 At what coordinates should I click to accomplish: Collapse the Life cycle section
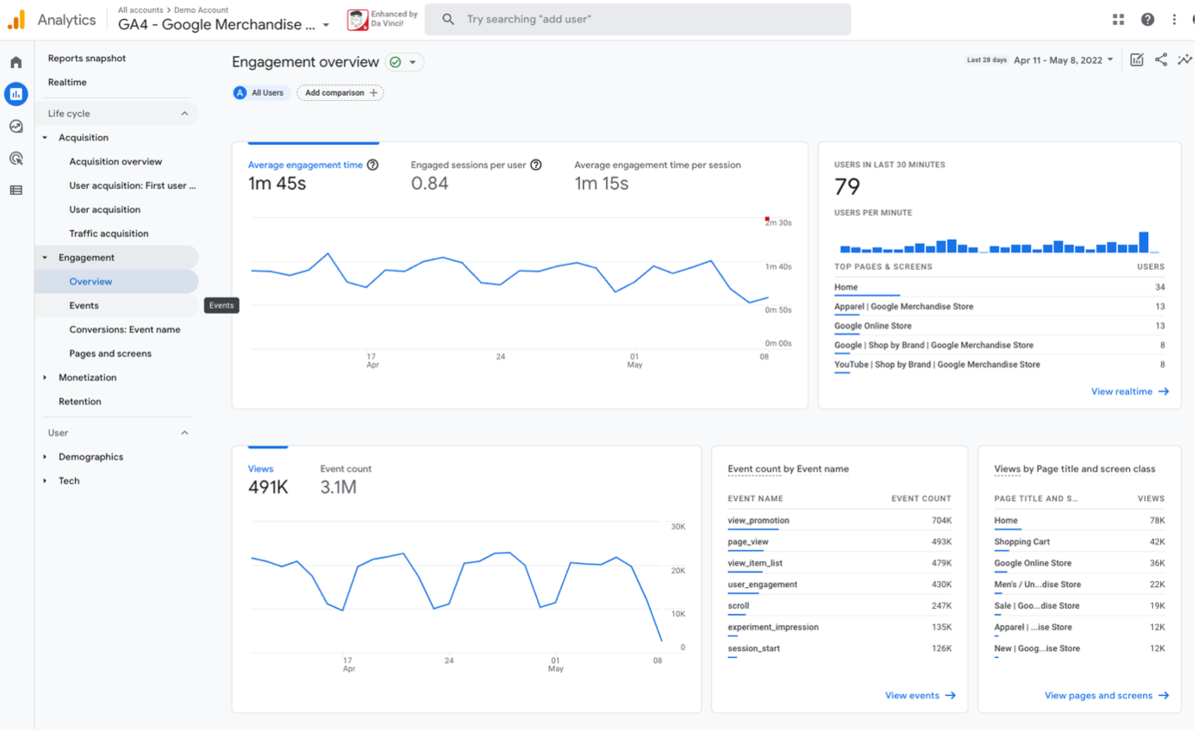(x=184, y=114)
